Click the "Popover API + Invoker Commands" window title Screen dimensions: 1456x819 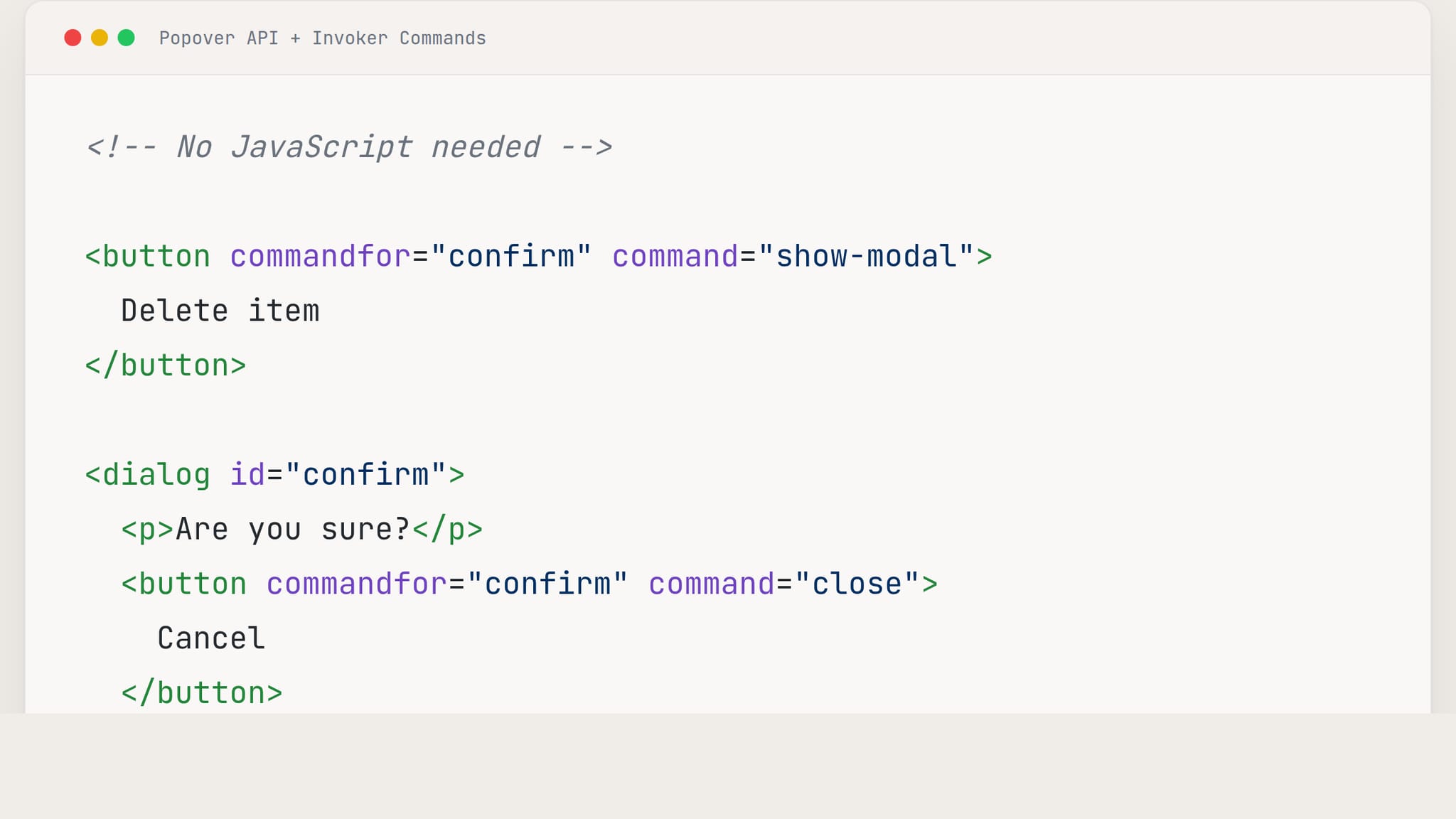pos(322,38)
